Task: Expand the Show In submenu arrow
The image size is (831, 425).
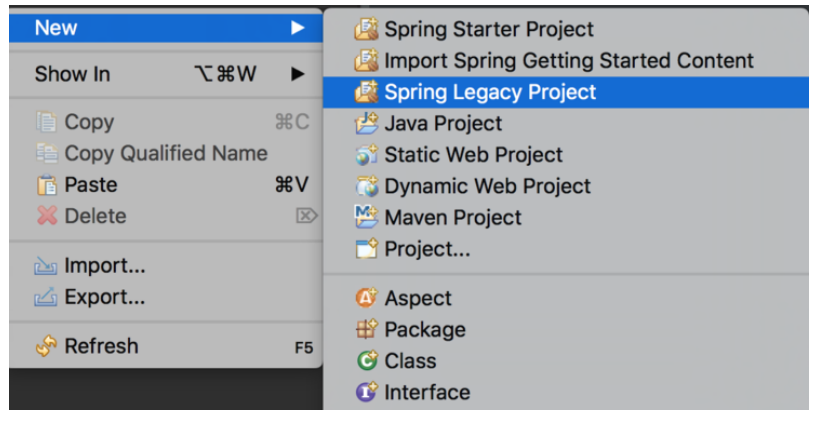Action: tap(297, 74)
